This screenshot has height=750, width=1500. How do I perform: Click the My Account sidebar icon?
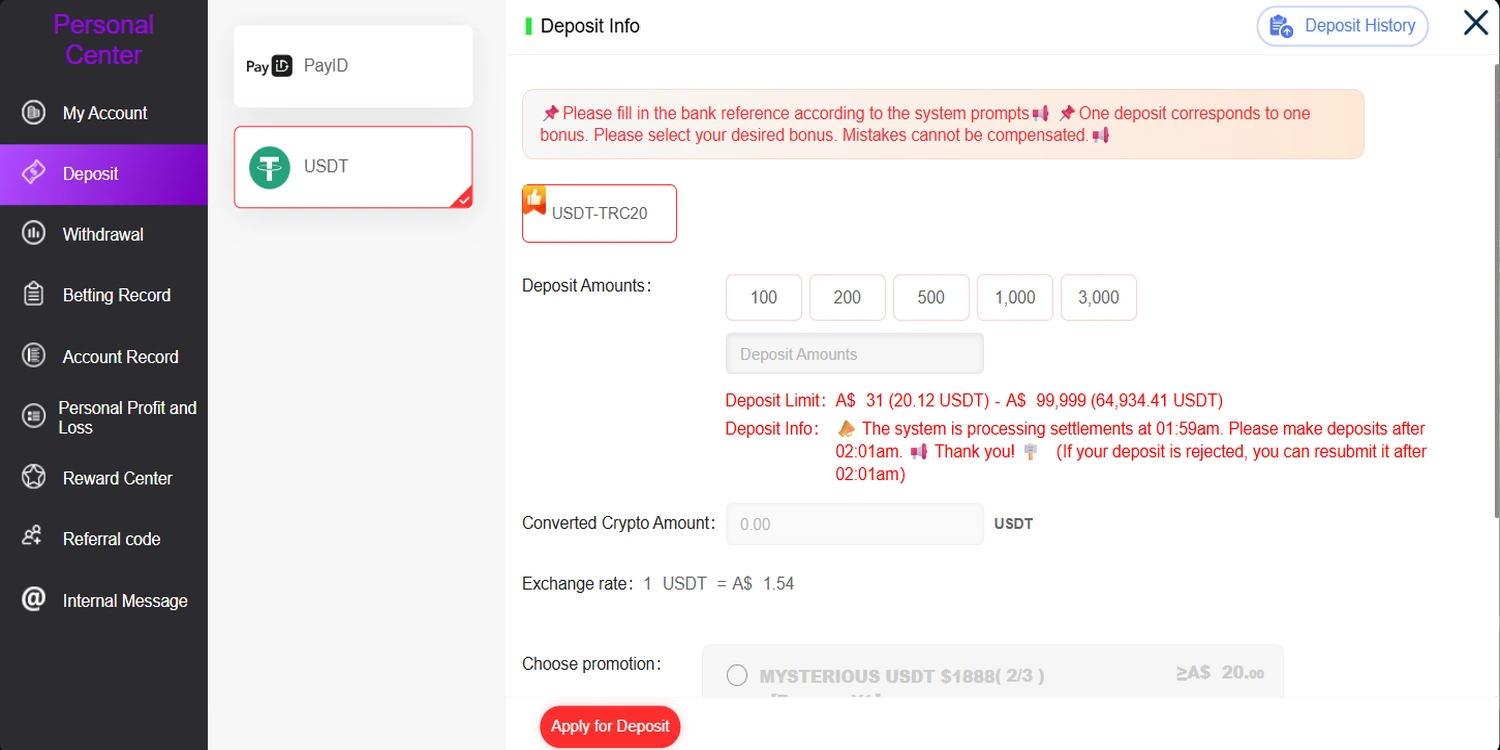34,112
